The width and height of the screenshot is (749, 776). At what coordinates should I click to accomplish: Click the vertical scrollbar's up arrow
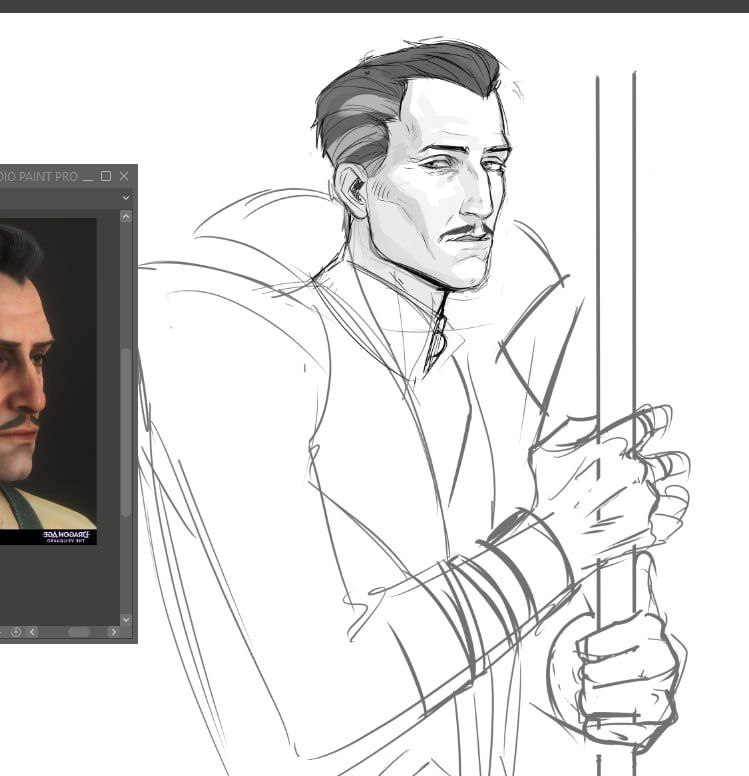click(x=126, y=217)
